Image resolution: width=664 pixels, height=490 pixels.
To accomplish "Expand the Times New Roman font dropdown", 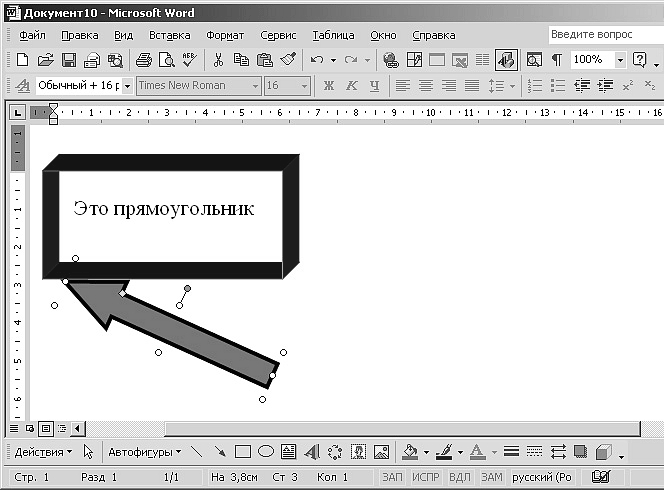I will pyautogui.click(x=255, y=86).
